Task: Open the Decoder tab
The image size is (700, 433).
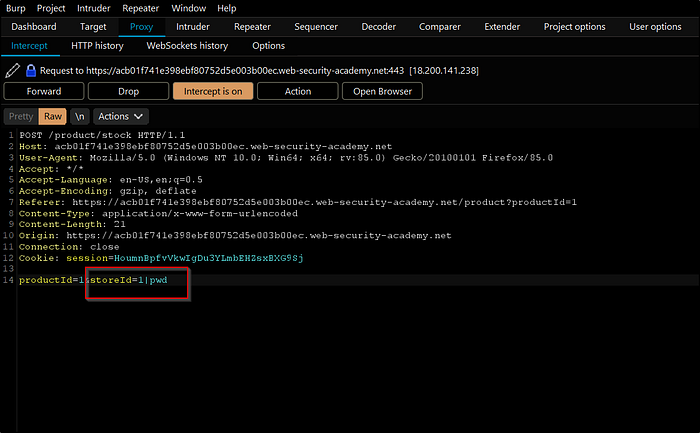Action: (x=379, y=27)
